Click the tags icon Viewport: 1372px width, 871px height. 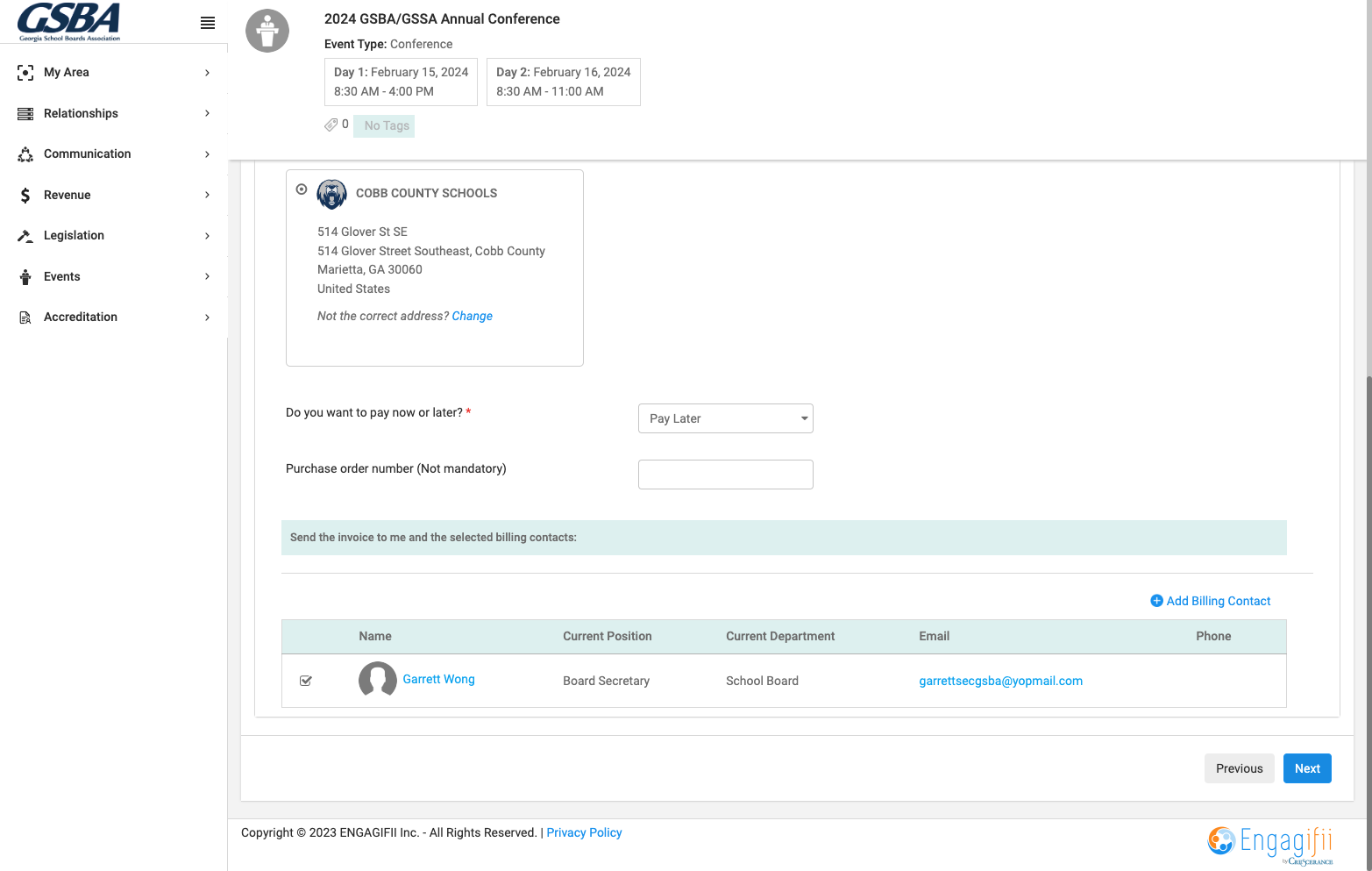[x=331, y=125]
